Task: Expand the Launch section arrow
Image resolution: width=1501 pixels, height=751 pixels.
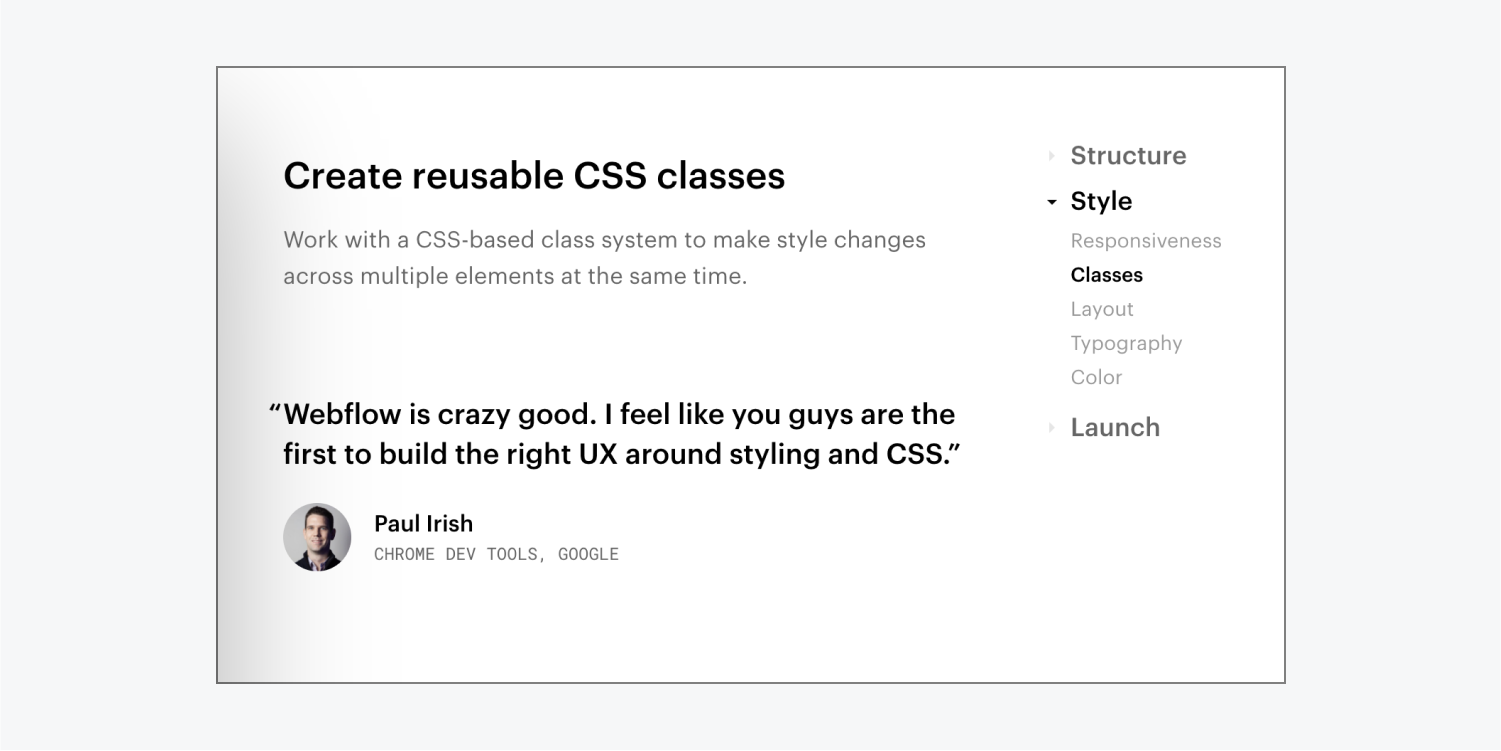Action: pyautogui.click(x=1051, y=427)
